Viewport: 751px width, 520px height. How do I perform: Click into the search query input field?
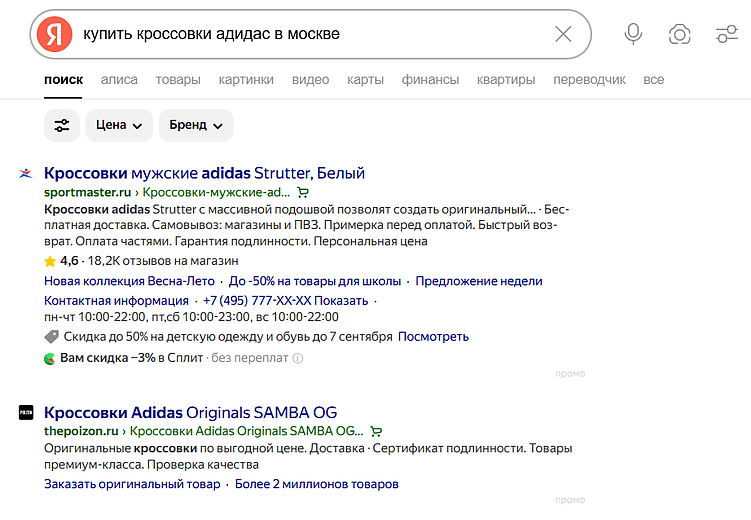click(x=300, y=34)
